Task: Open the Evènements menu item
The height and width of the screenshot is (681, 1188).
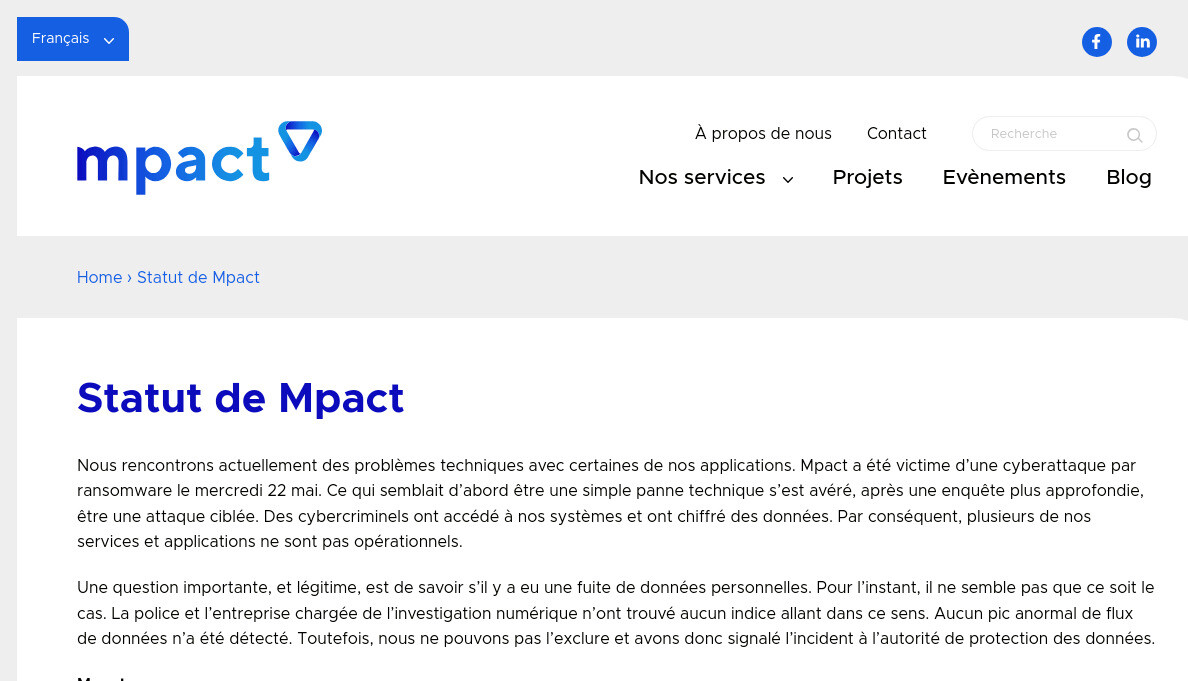Action: pyautogui.click(x=1004, y=177)
